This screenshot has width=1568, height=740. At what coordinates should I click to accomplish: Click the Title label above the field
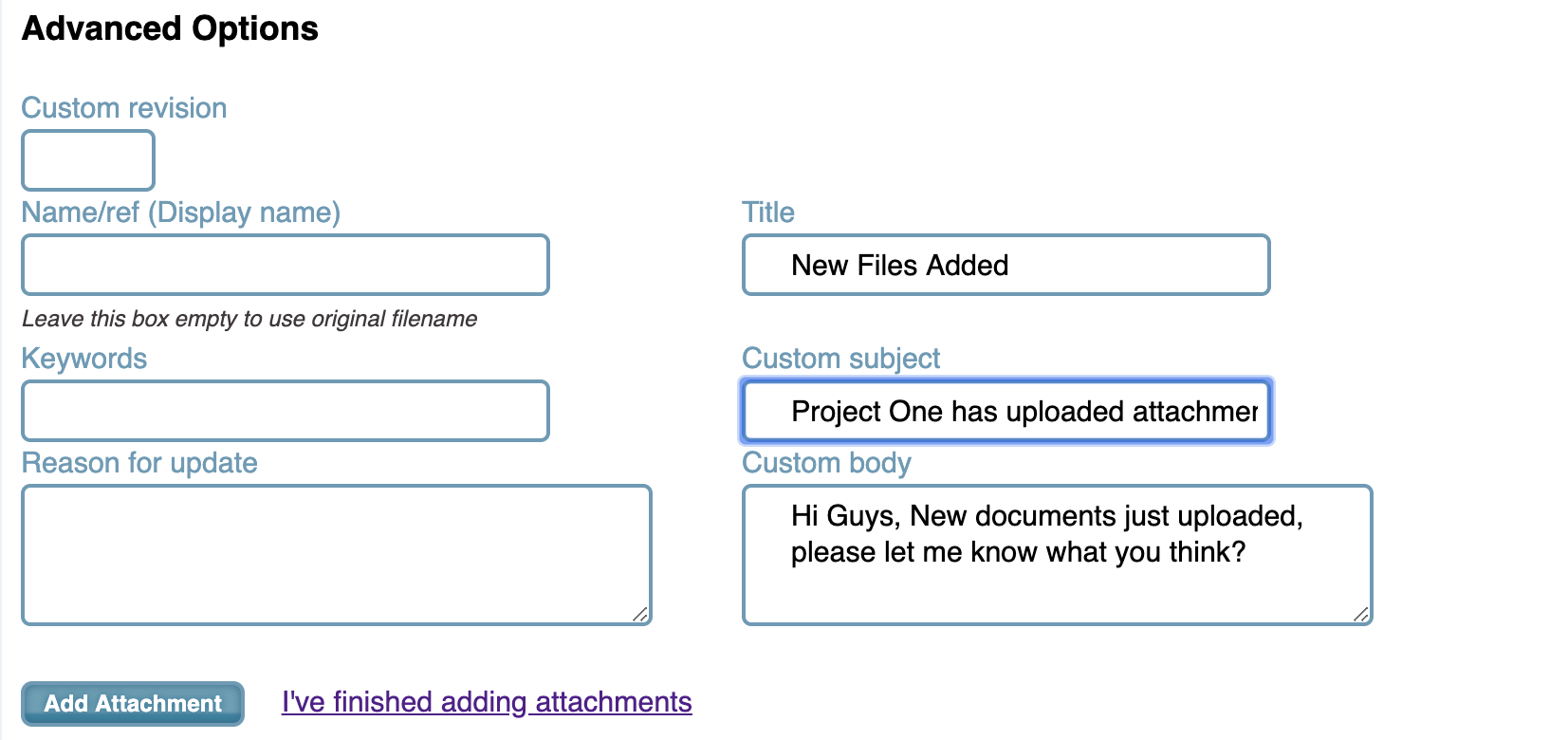(x=768, y=213)
